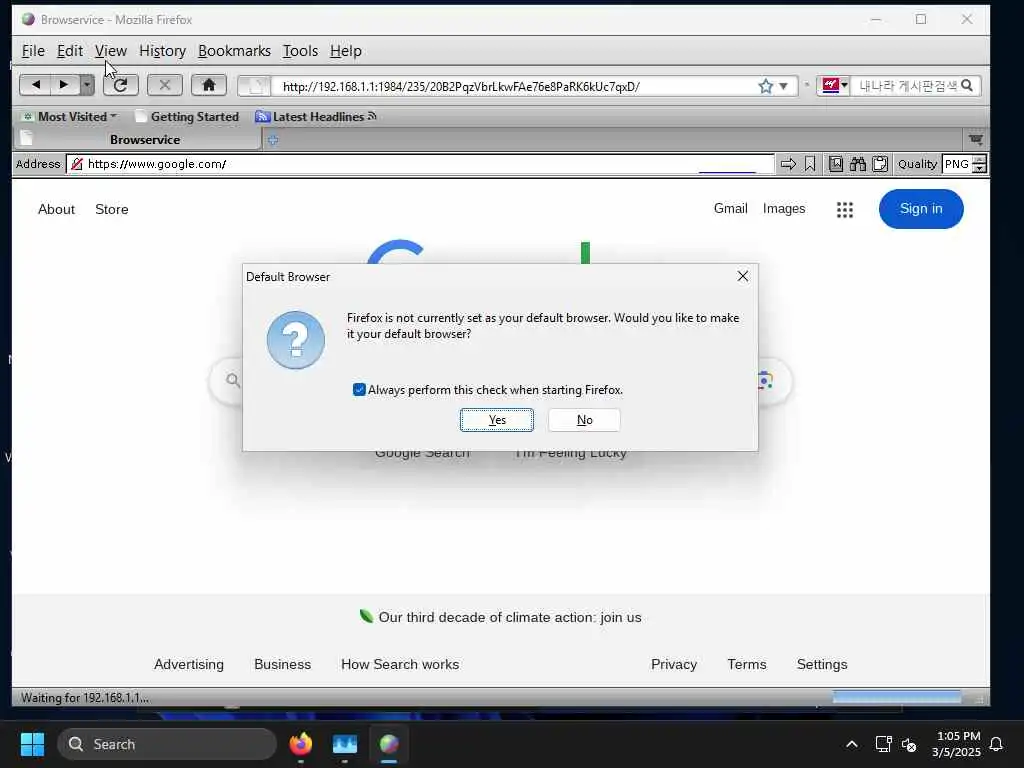Reload the page with the refresh button
1024x768 pixels.
click(x=121, y=85)
